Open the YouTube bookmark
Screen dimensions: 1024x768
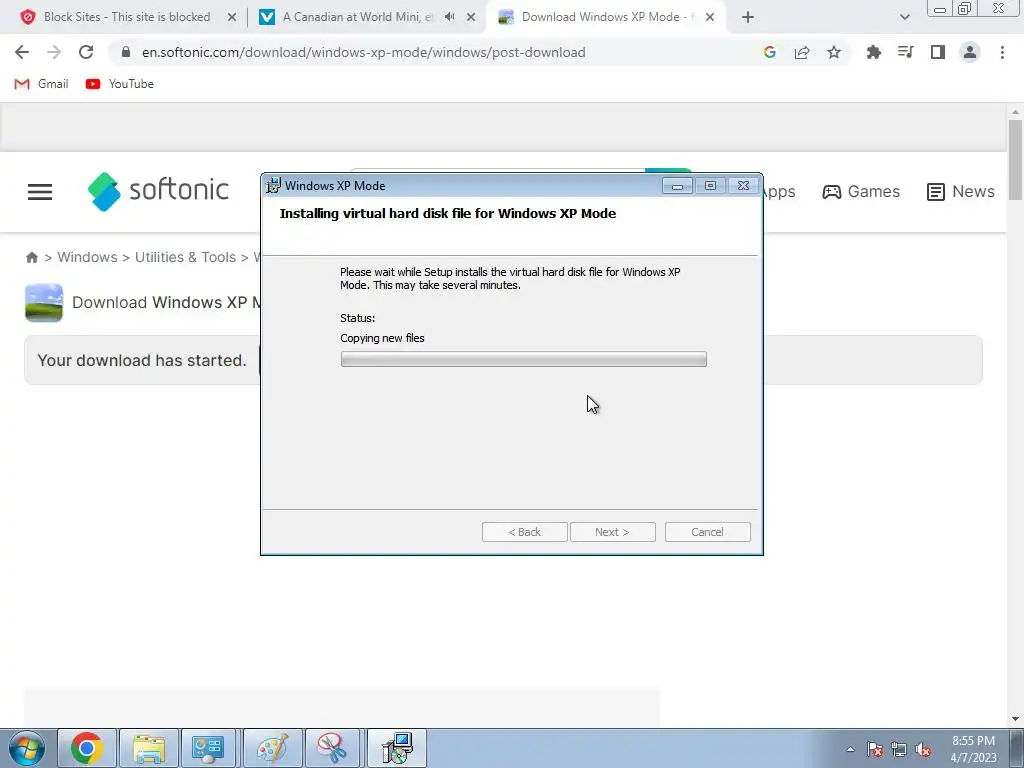coord(120,84)
